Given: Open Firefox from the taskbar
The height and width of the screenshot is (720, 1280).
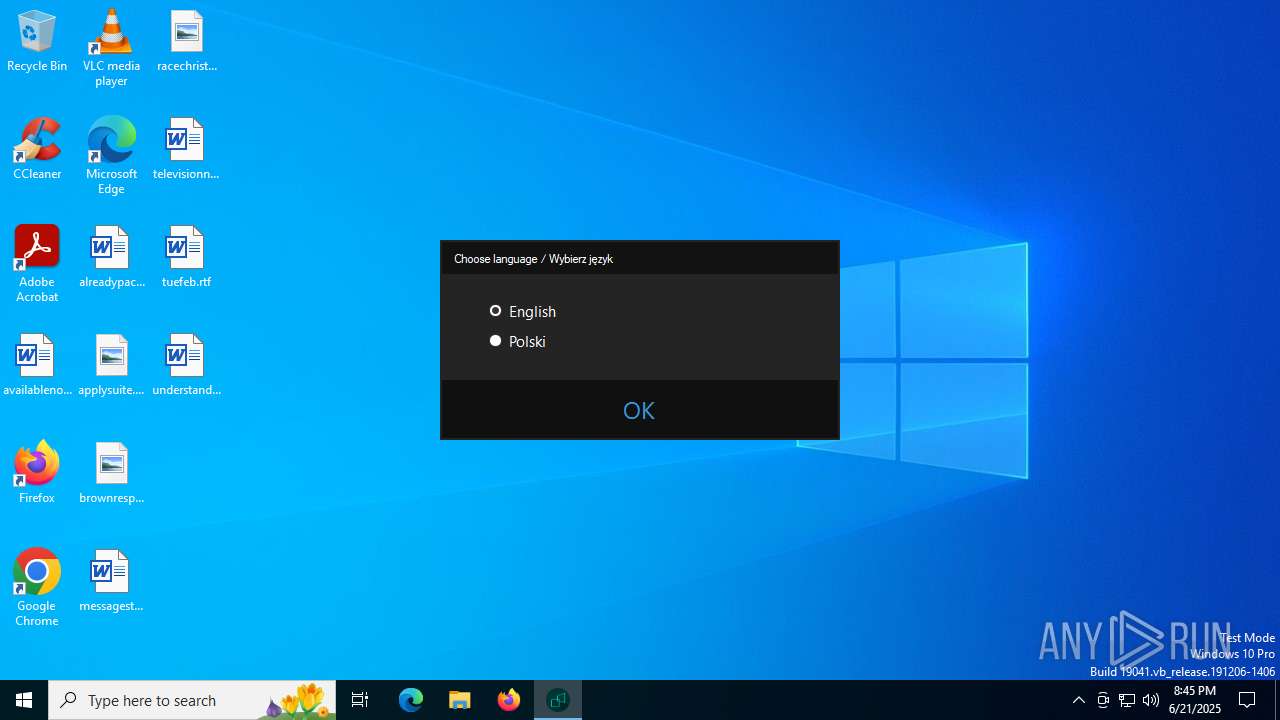Looking at the screenshot, I should 509,700.
